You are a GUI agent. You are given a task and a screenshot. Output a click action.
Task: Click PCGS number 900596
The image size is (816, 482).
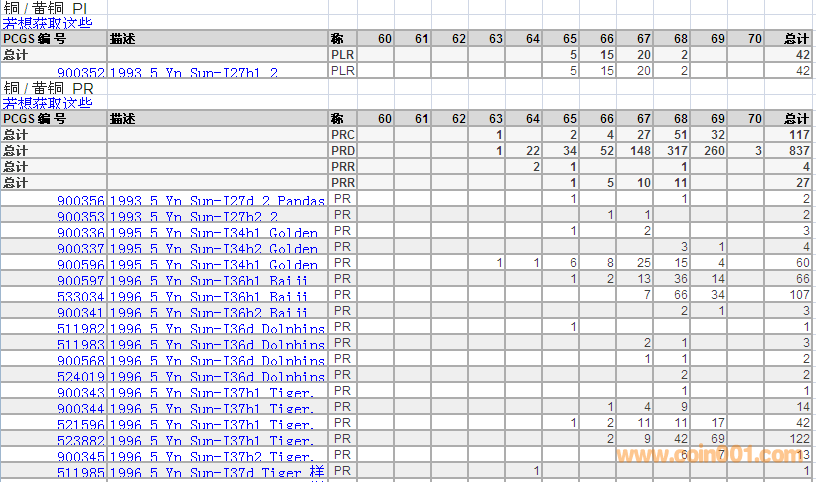pyautogui.click(x=80, y=264)
